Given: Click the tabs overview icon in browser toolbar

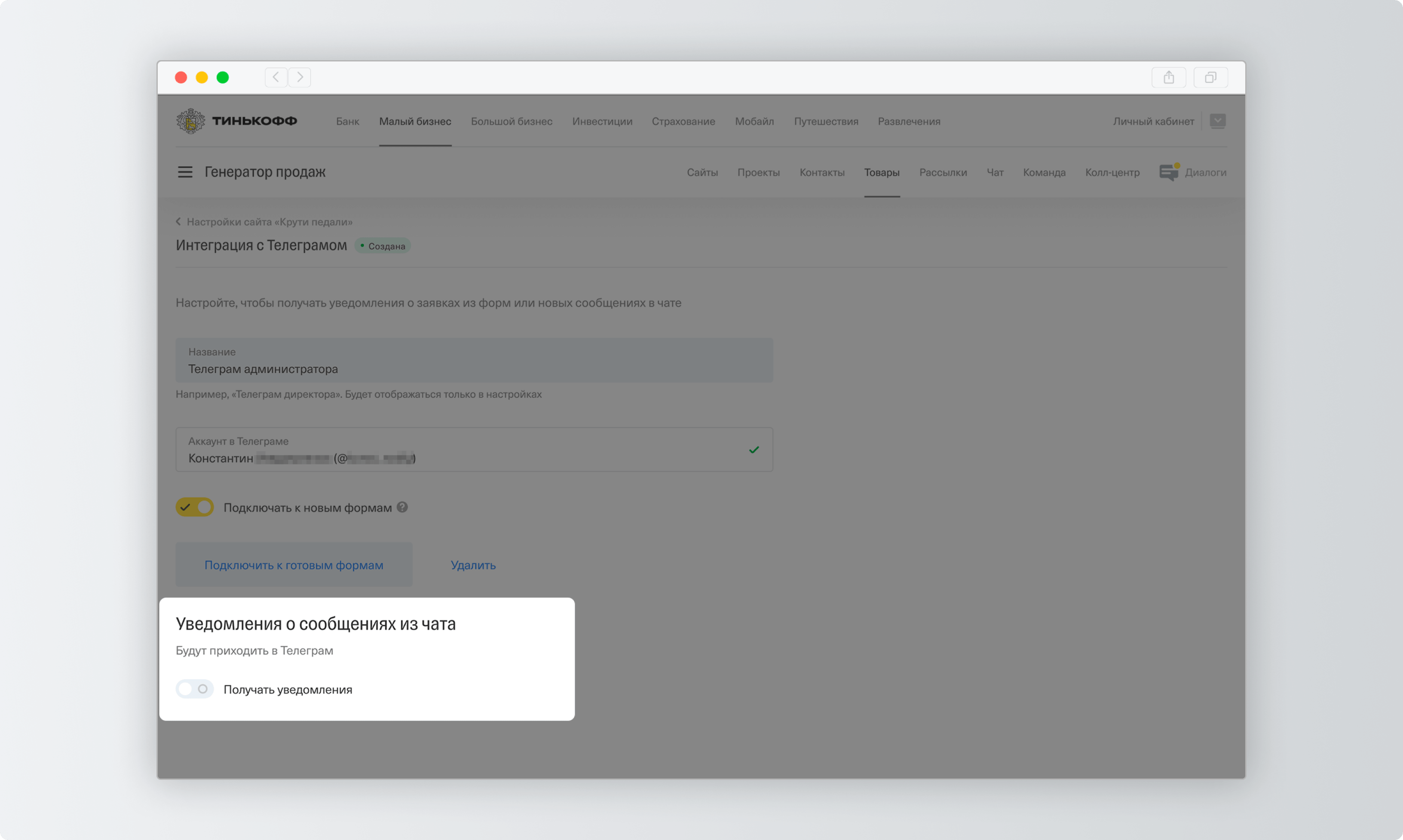Looking at the screenshot, I should click(1210, 77).
